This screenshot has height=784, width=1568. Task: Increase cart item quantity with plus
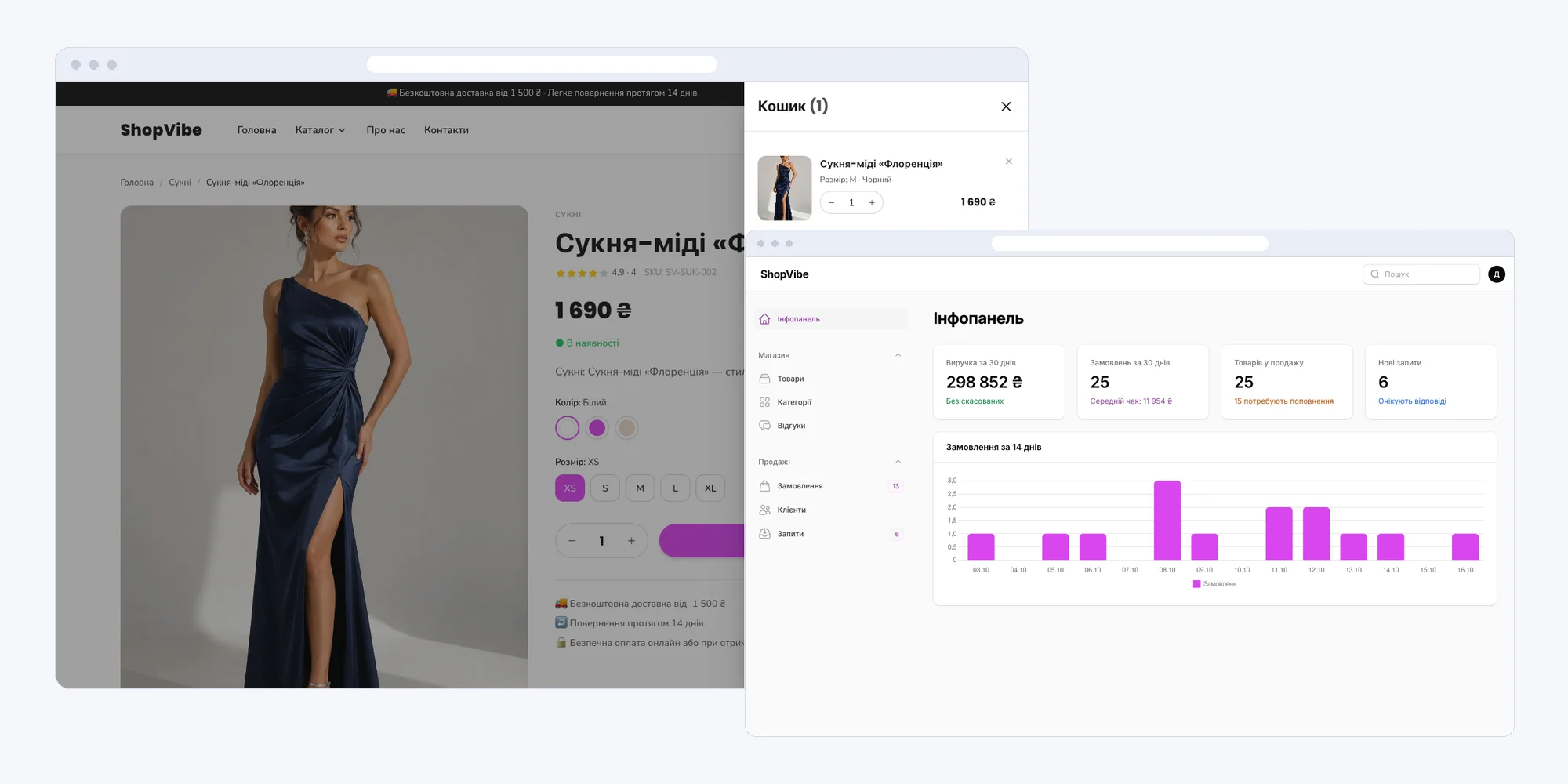(872, 202)
